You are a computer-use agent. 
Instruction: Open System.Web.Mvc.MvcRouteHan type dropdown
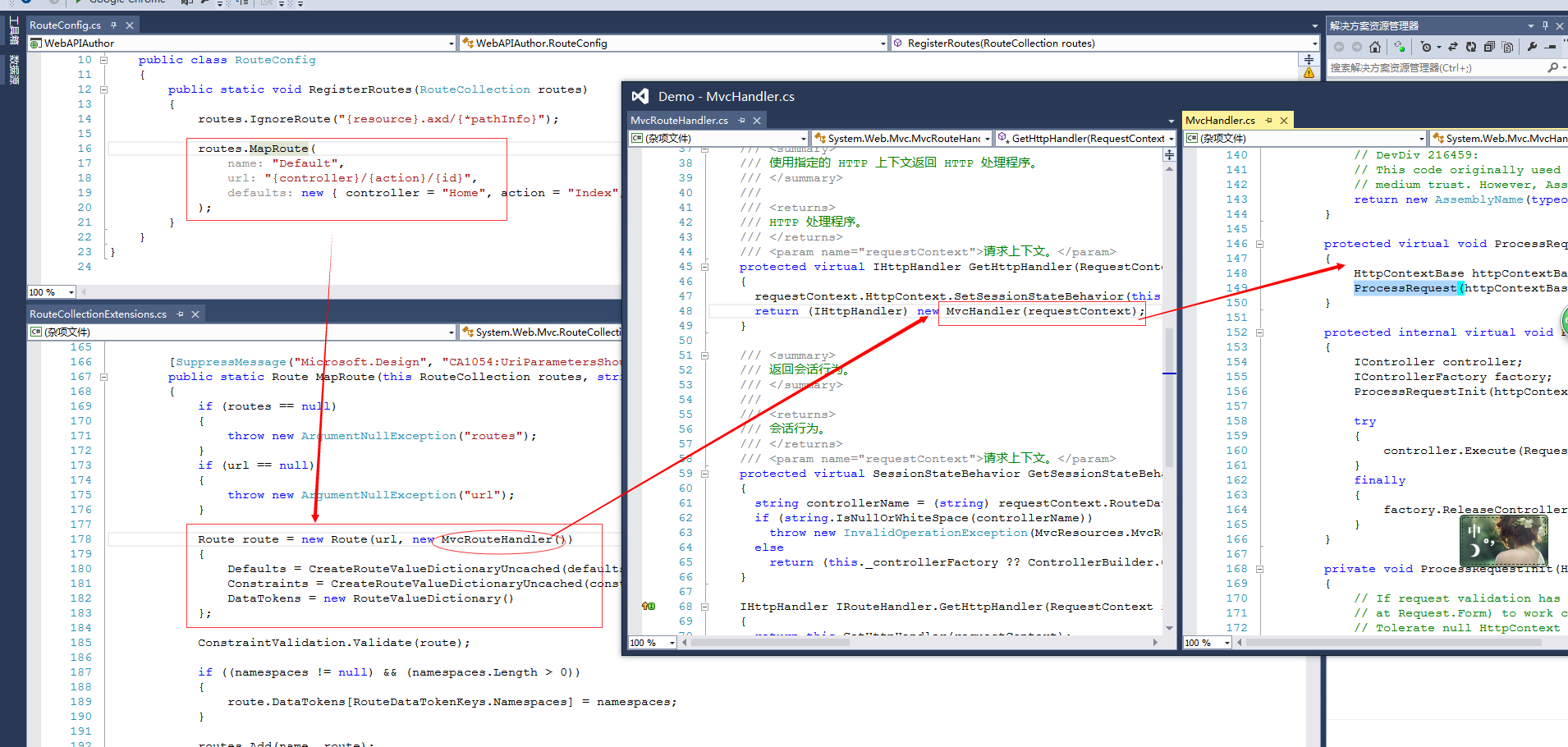coord(988,139)
